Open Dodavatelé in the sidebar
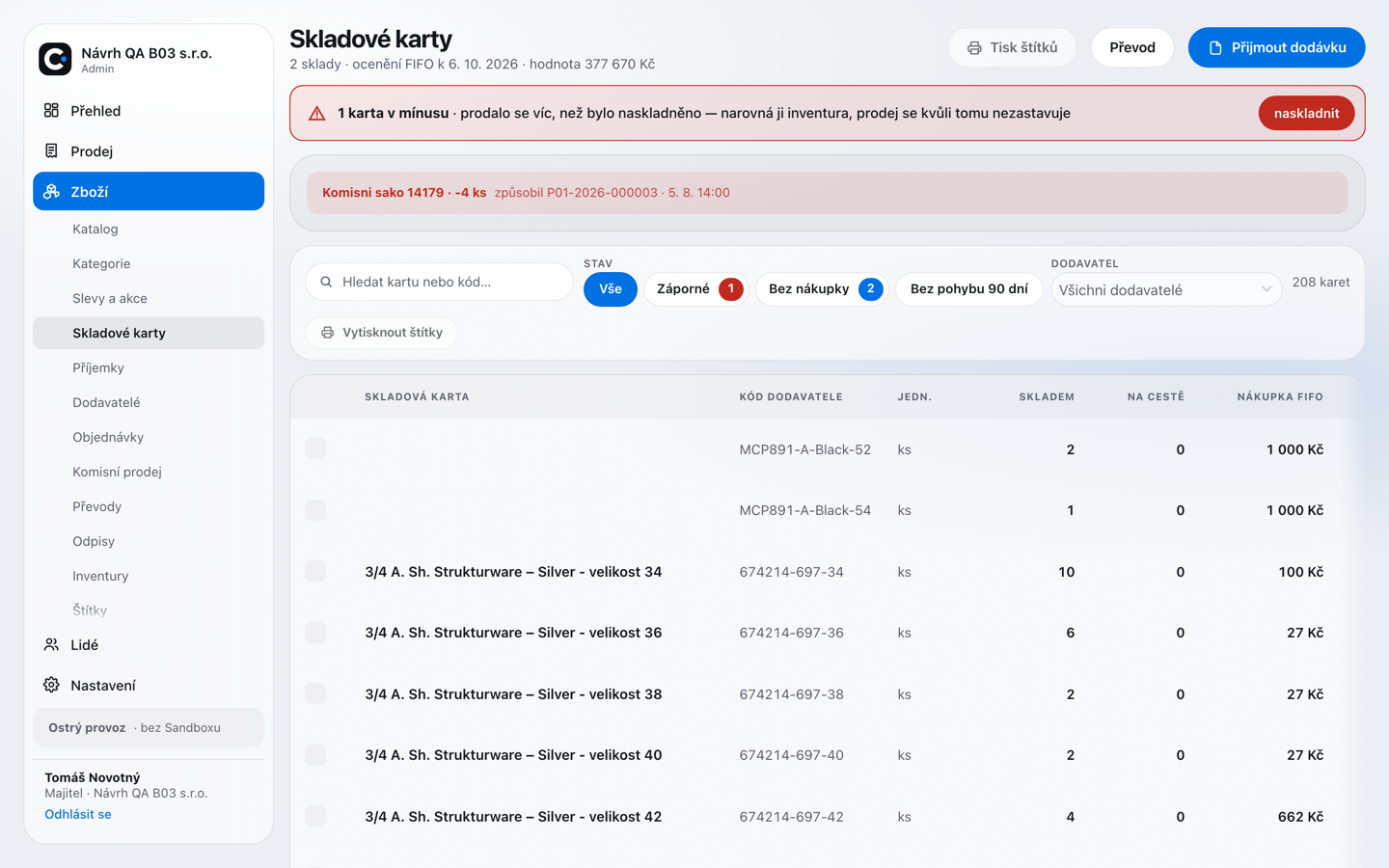This screenshot has width=1389, height=868. [149, 402]
